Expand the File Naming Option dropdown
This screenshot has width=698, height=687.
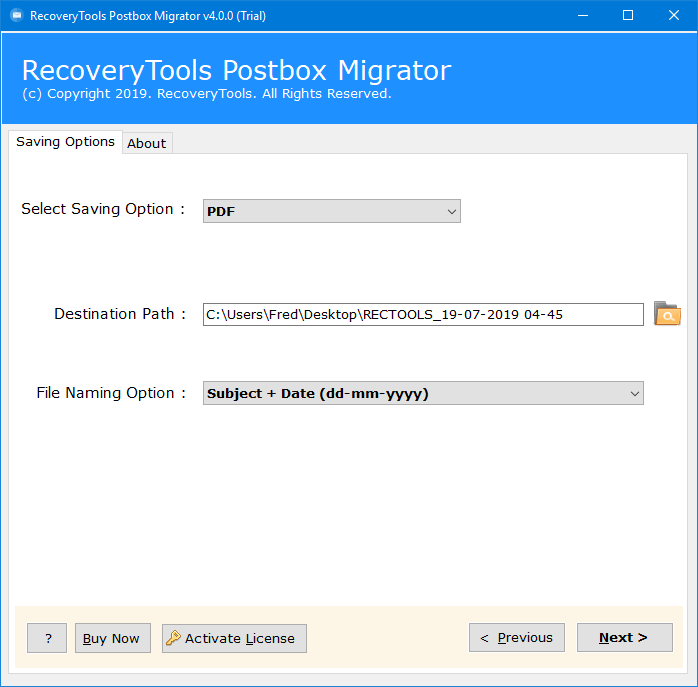point(423,393)
